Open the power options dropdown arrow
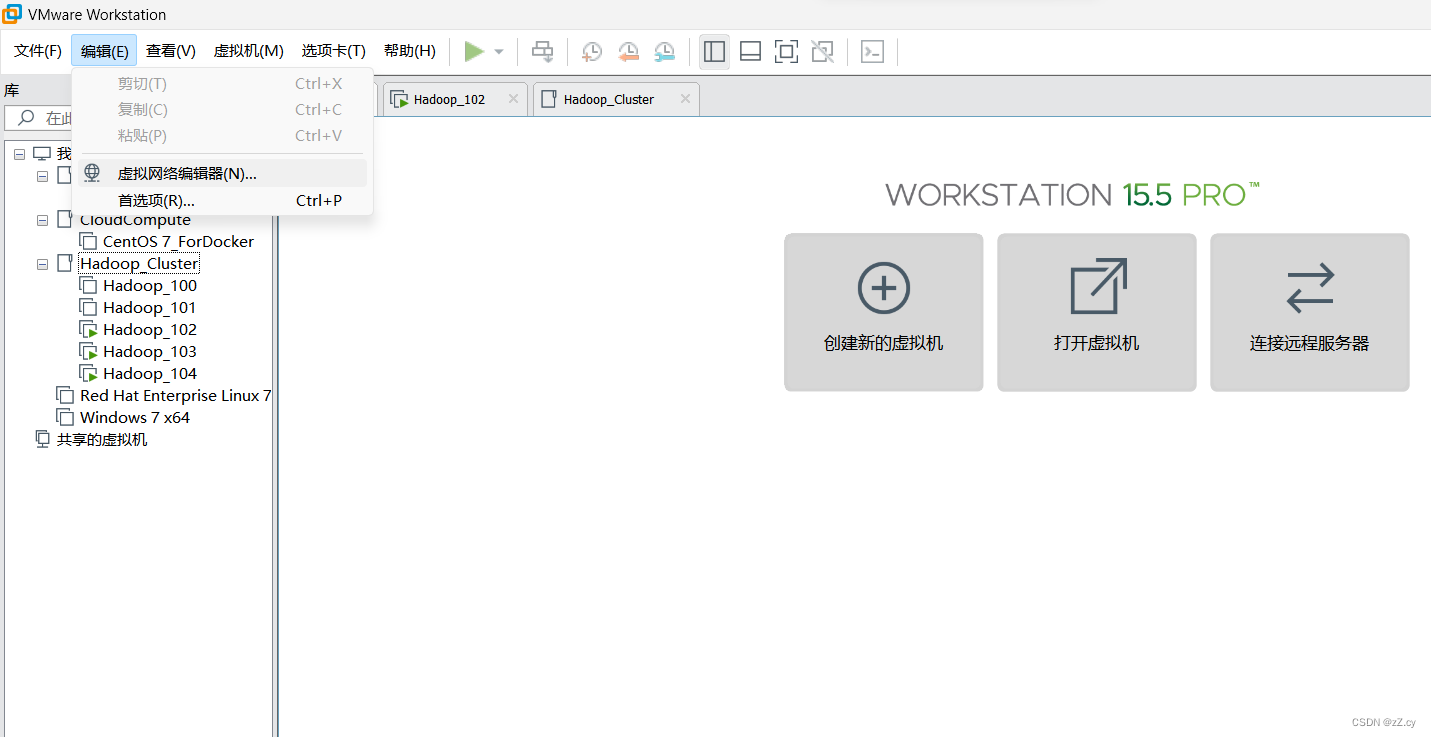The height and width of the screenshot is (737, 1431). coord(499,52)
